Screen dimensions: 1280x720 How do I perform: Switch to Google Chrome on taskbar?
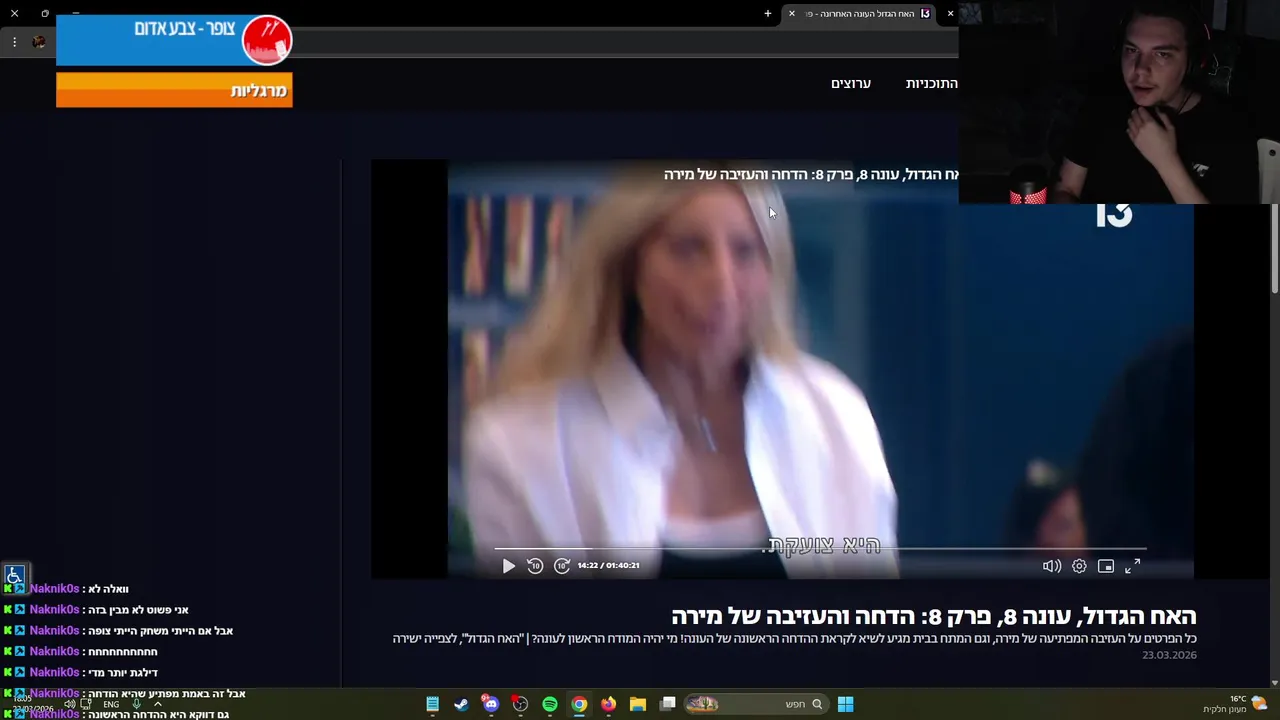(579, 704)
